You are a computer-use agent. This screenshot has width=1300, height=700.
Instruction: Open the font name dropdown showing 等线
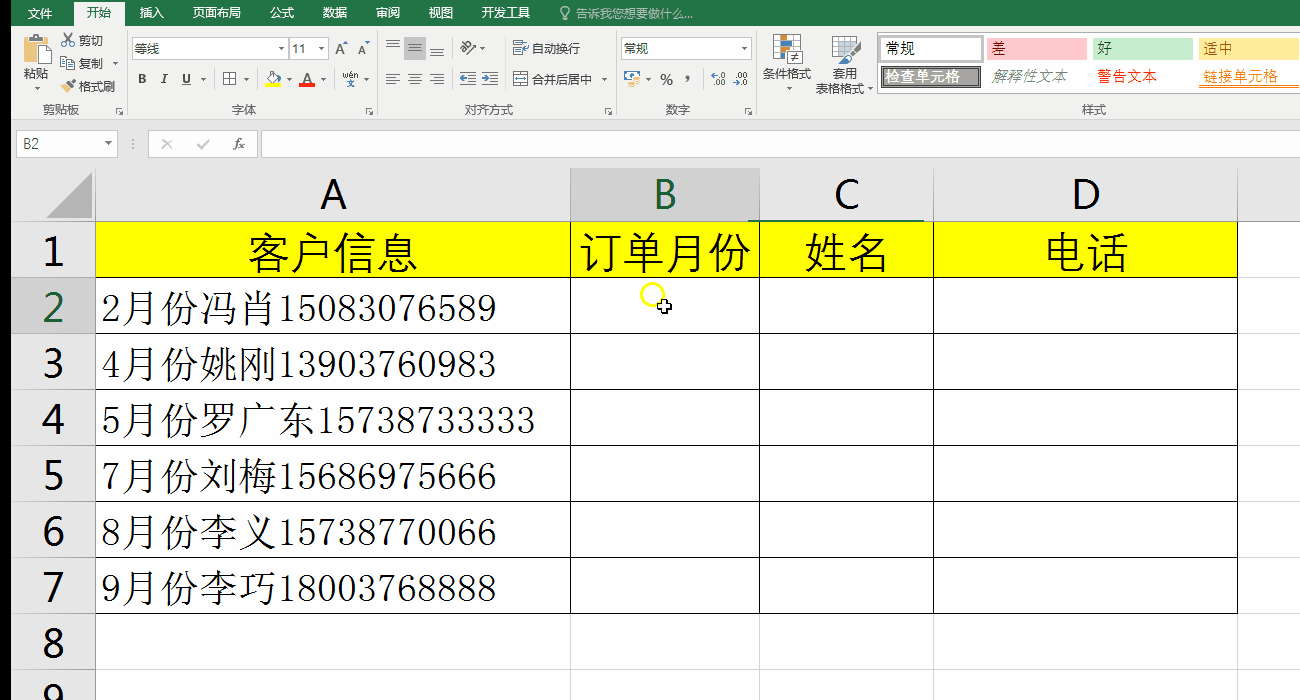(x=278, y=47)
